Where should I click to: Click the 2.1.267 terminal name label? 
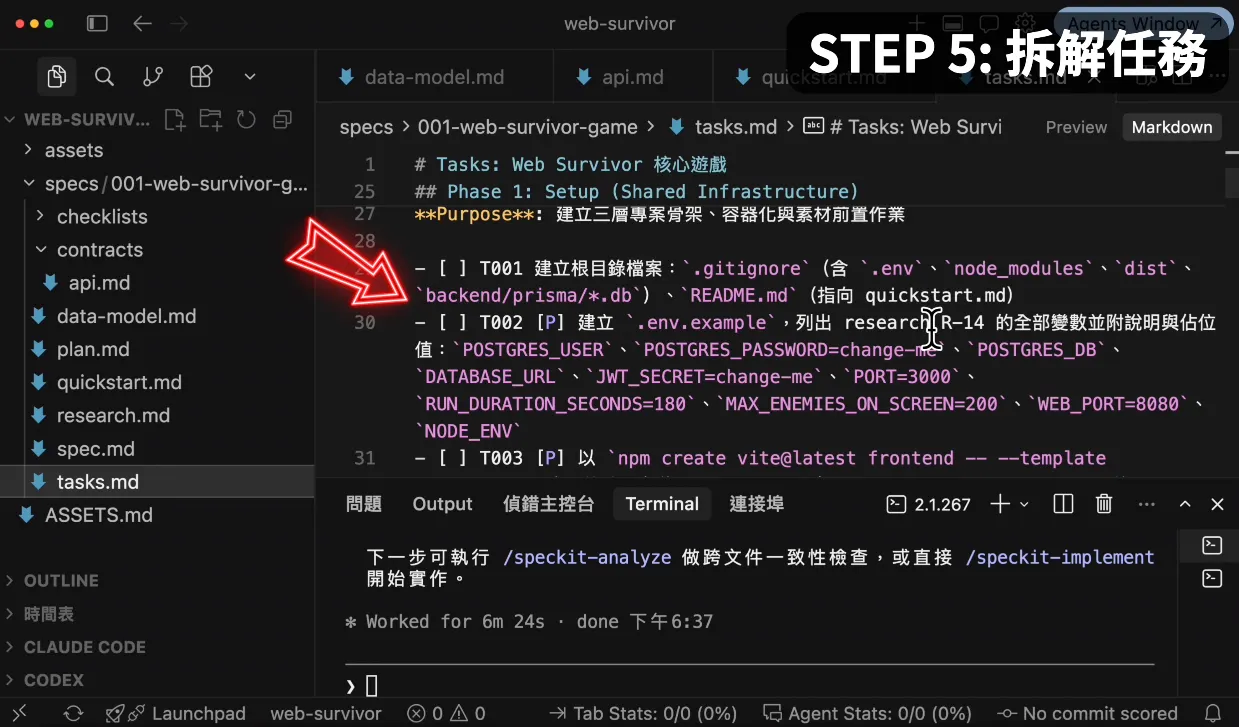click(942, 505)
